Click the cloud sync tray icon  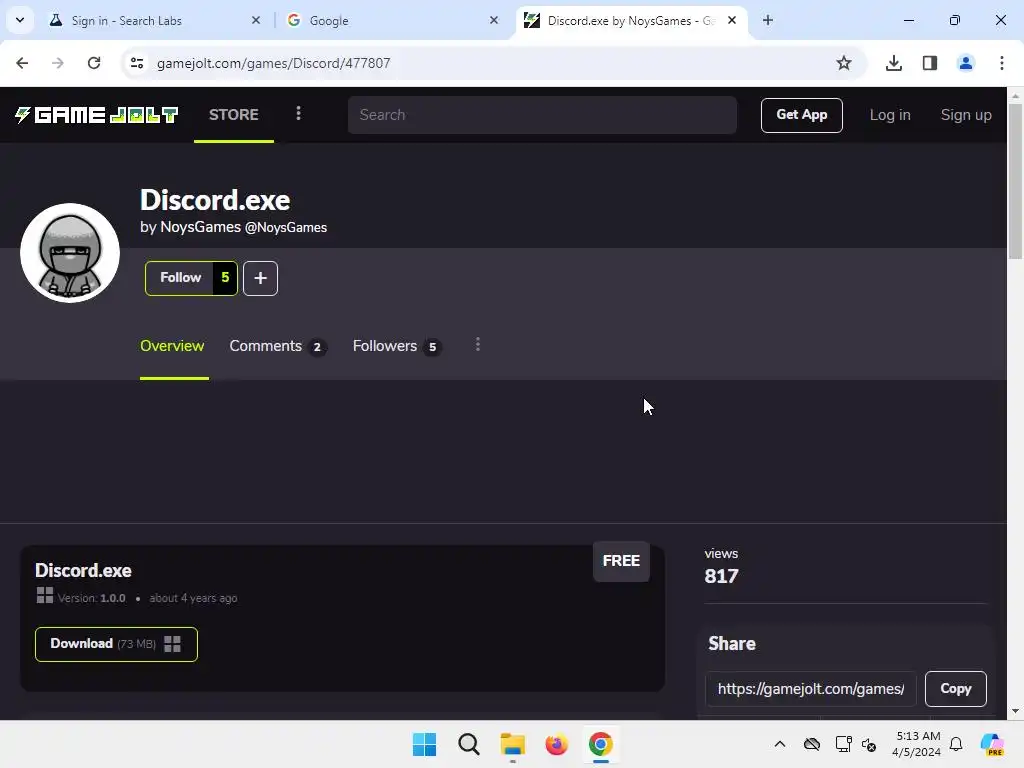(x=812, y=744)
